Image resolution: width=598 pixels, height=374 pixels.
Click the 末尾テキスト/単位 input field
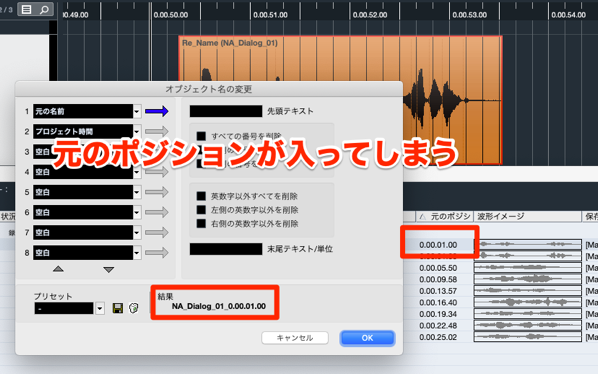226,249
